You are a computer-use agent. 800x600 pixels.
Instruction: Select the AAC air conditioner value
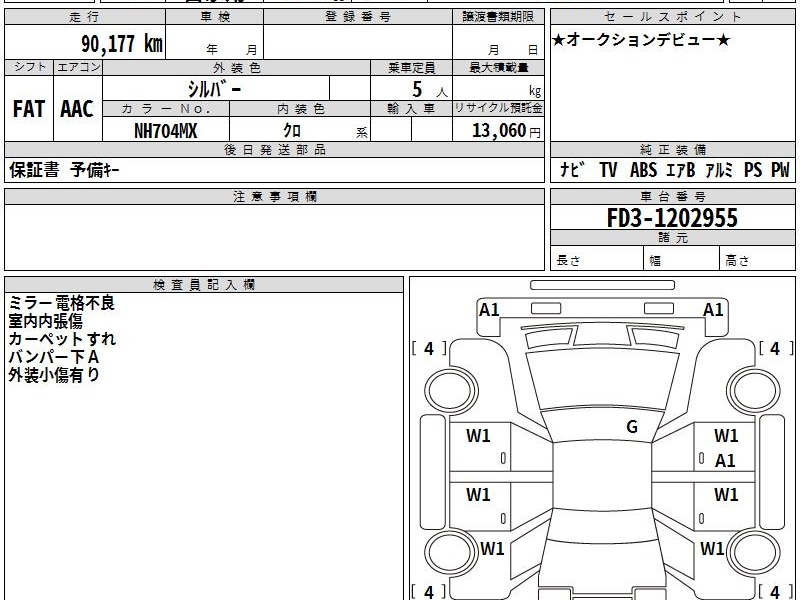pyautogui.click(x=77, y=109)
